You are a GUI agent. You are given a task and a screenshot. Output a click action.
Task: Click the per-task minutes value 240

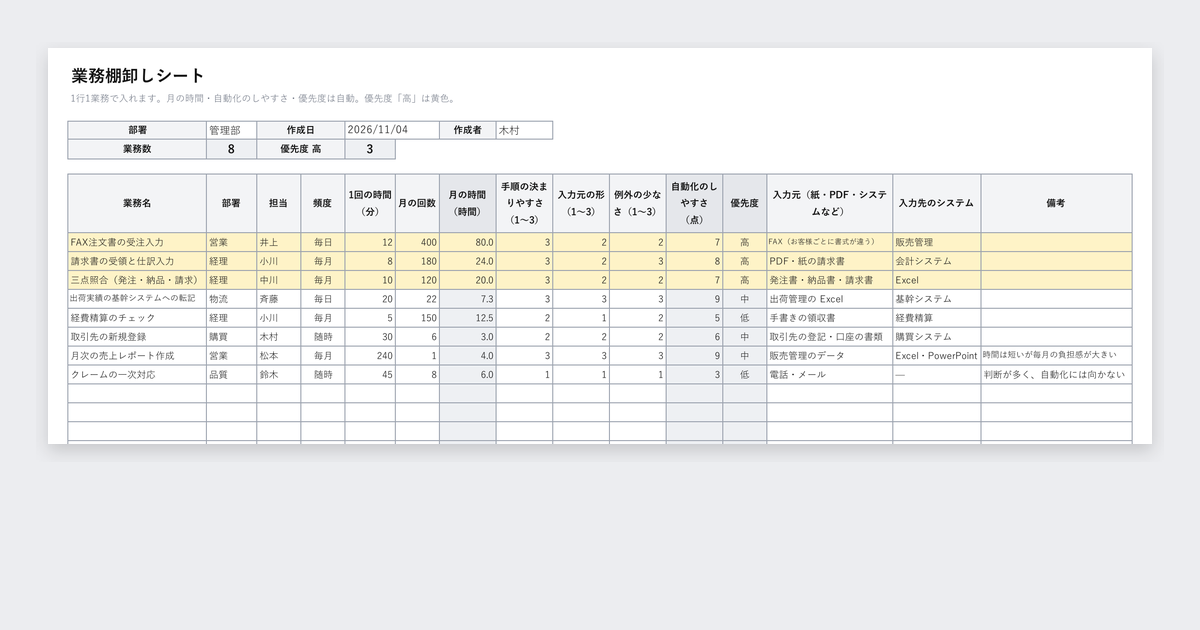pyautogui.click(x=370, y=356)
